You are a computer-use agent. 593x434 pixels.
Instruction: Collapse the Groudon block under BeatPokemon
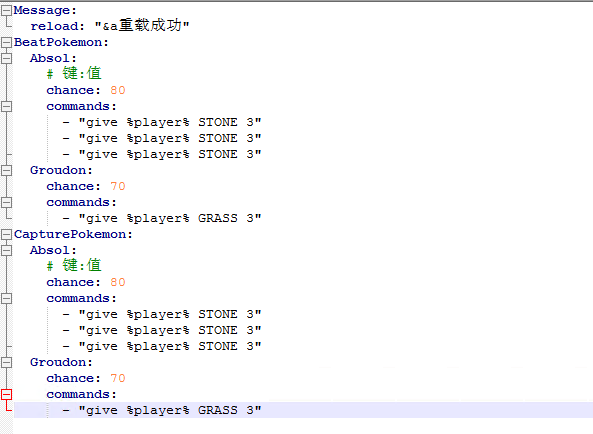coord(6,170)
